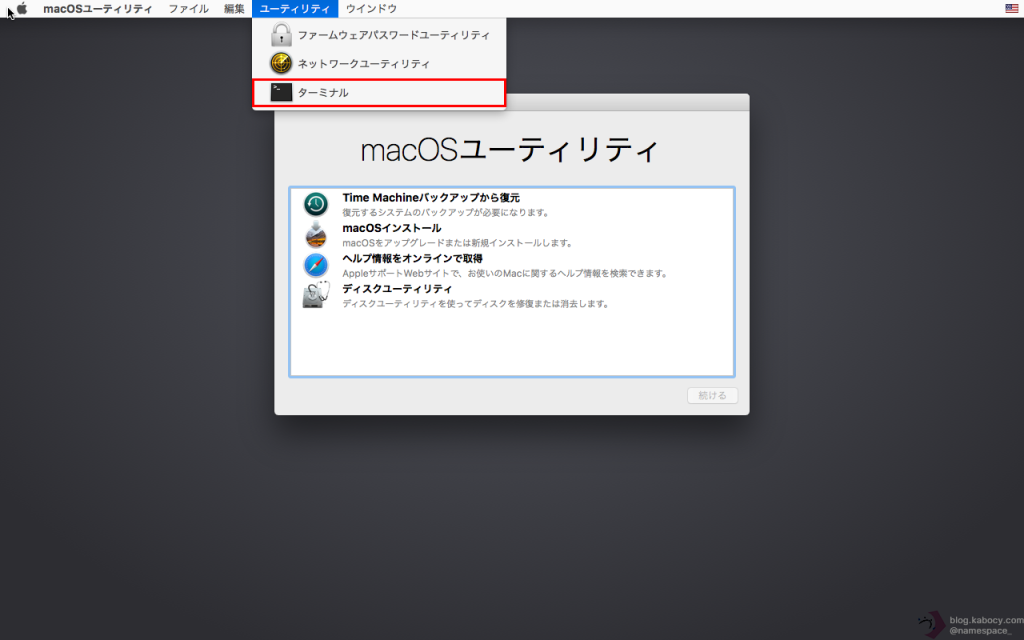The image size is (1024, 640).
Task: Click the Time Machine clock icon
Action: click(316, 205)
